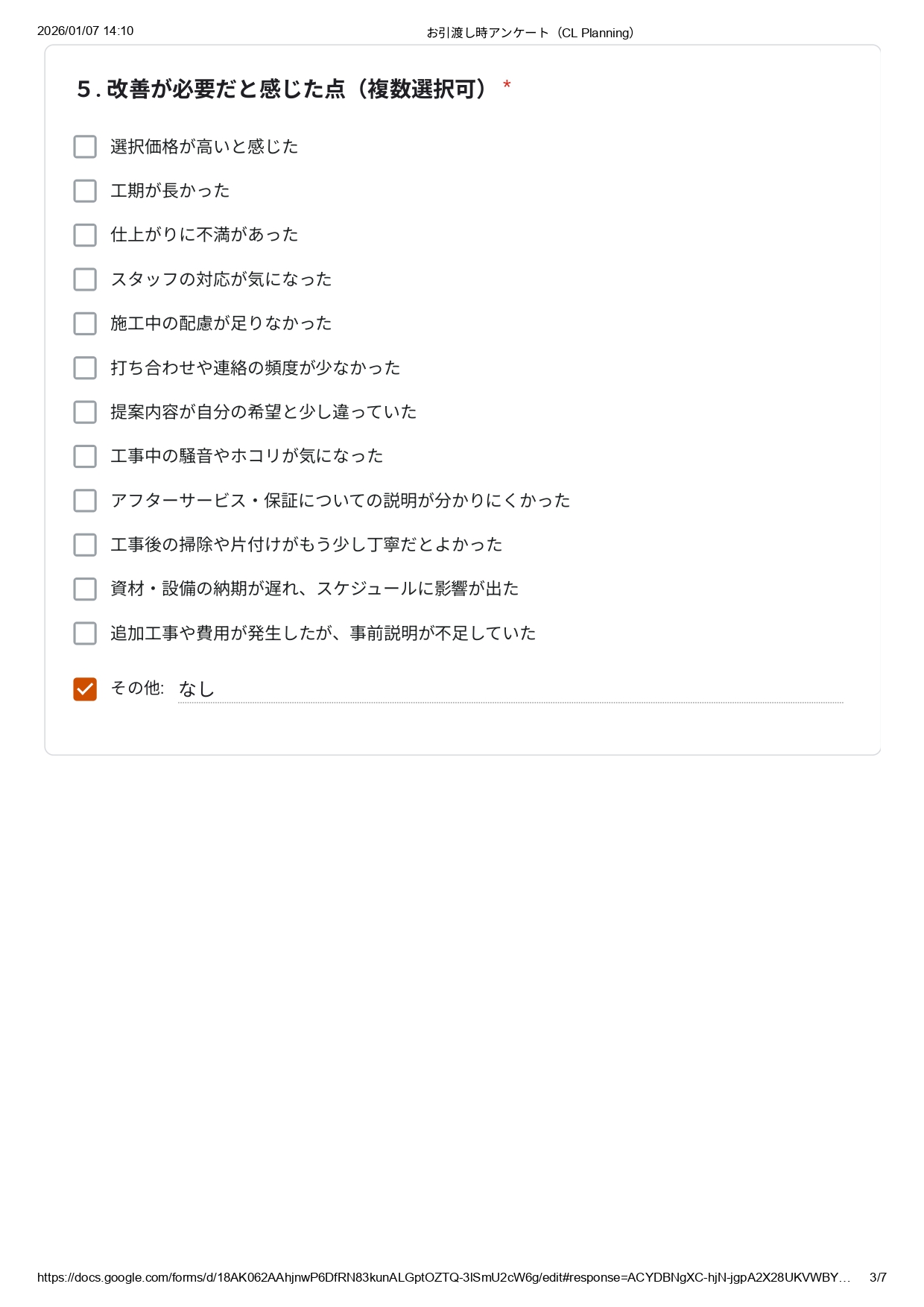Screen dimensions: 924x1307
Task: Check the 施工中の配慮が足りなかった box
Action: (85, 323)
